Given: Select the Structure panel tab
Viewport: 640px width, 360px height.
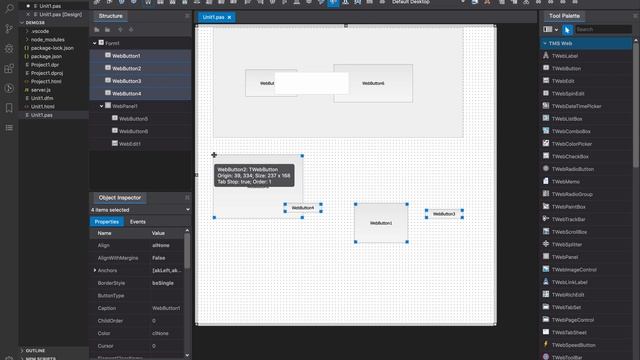Looking at the screenshot, I should coord(111,16).
